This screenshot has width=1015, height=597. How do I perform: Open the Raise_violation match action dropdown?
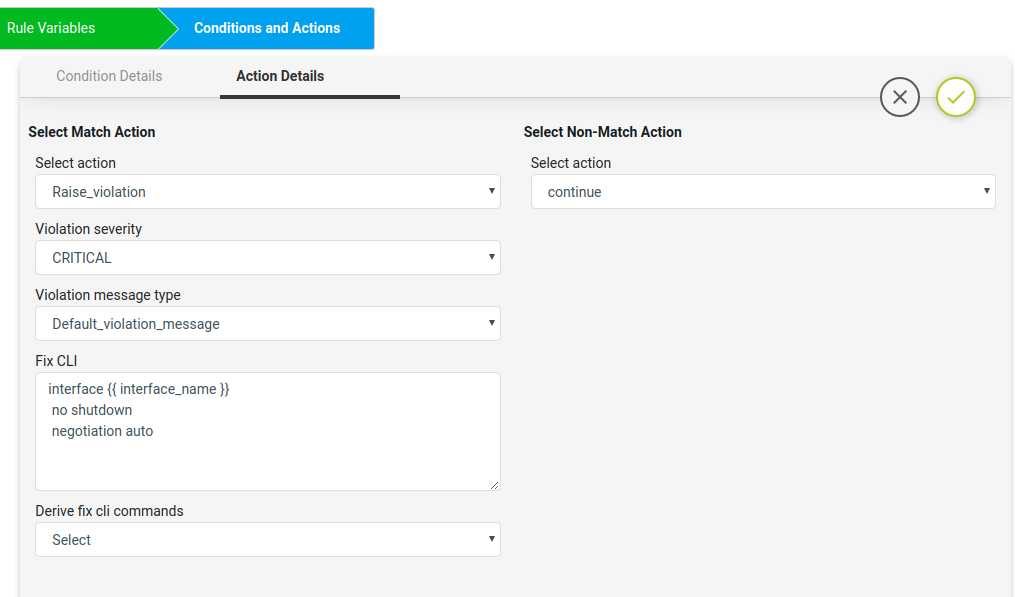[268, 192]
